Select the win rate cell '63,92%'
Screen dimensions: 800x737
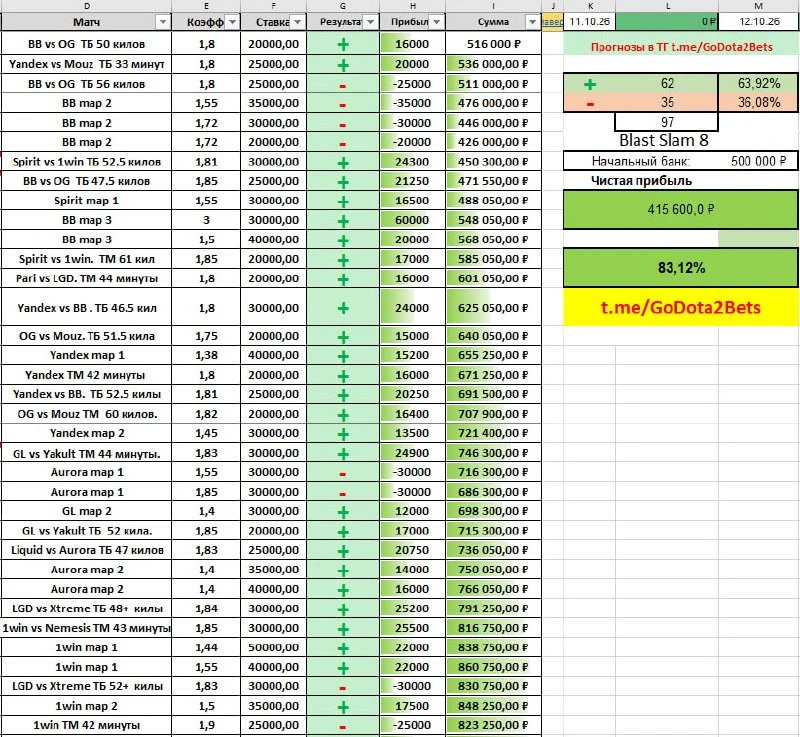(x=759, y=84)
